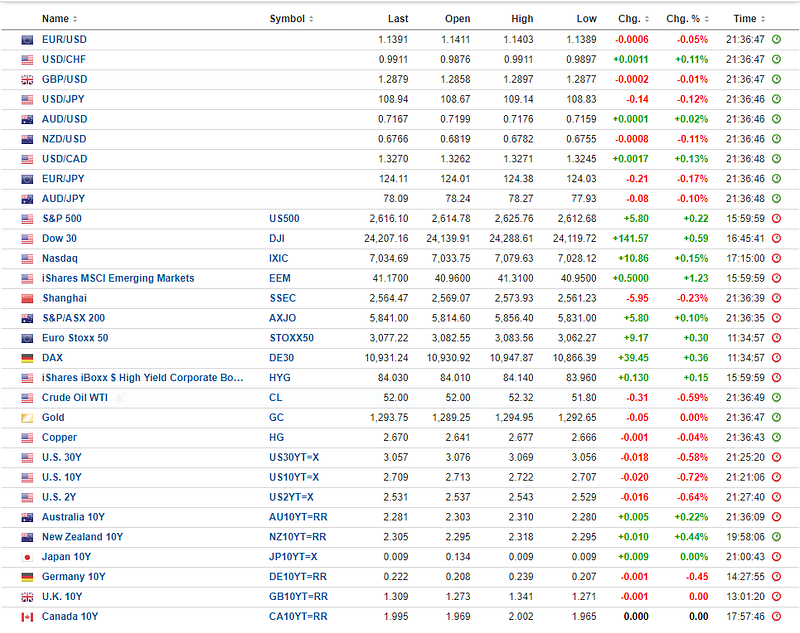
Task: Click the SSEC symbol
Action: click(283, 298)
